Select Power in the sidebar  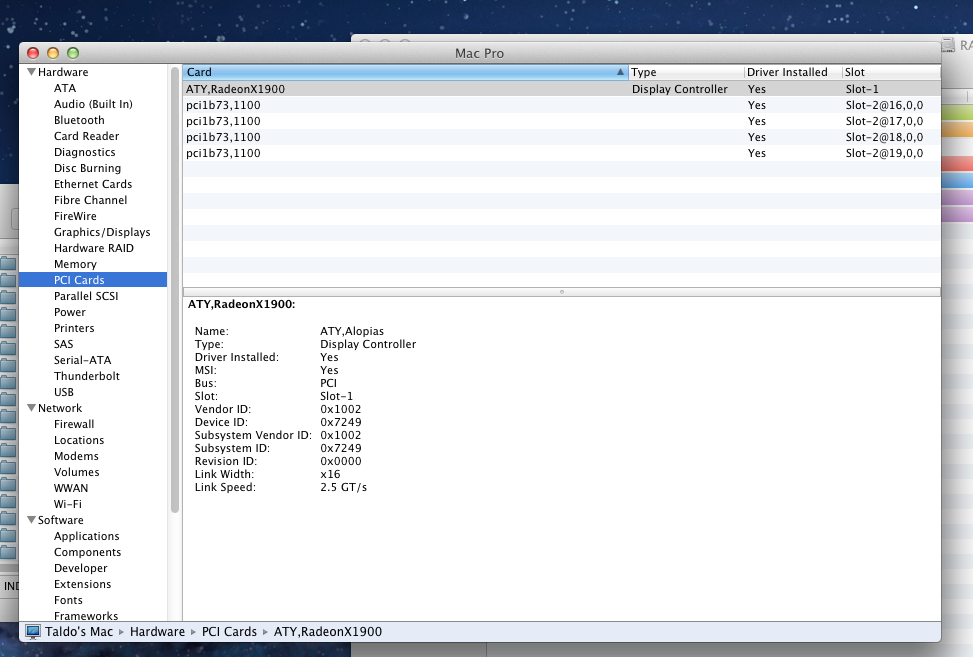coord(70,312)
